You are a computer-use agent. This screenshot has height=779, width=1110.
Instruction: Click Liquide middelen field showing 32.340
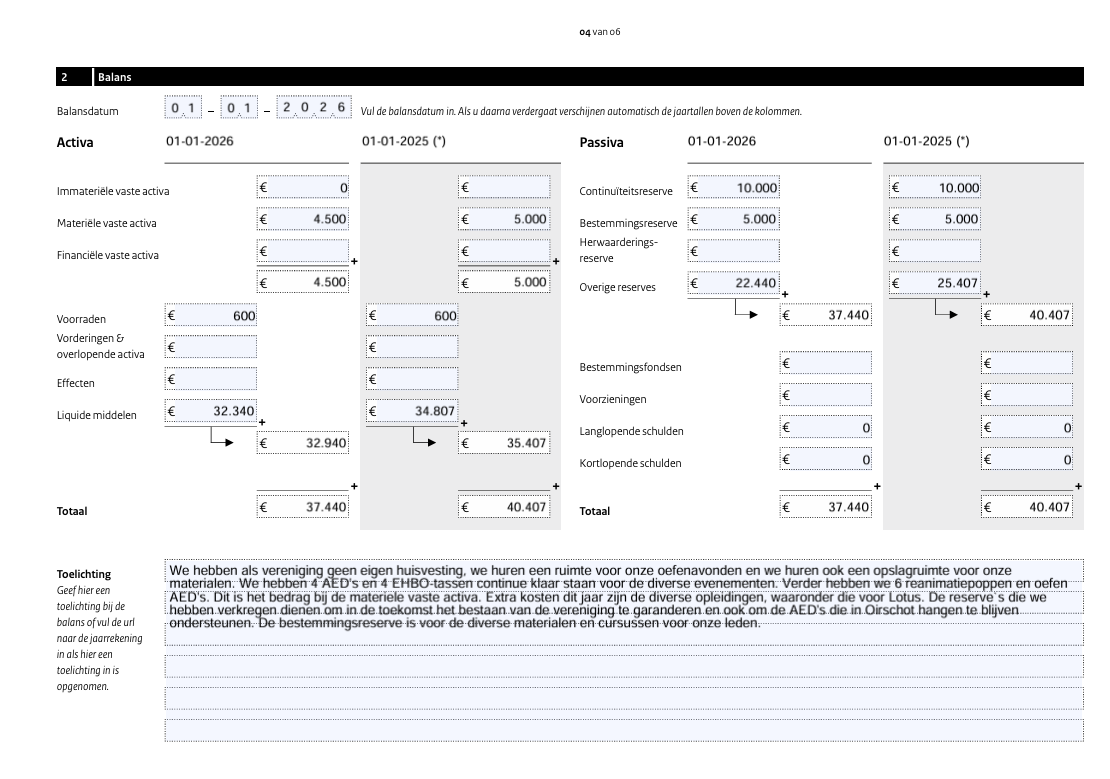coord(211,411)
